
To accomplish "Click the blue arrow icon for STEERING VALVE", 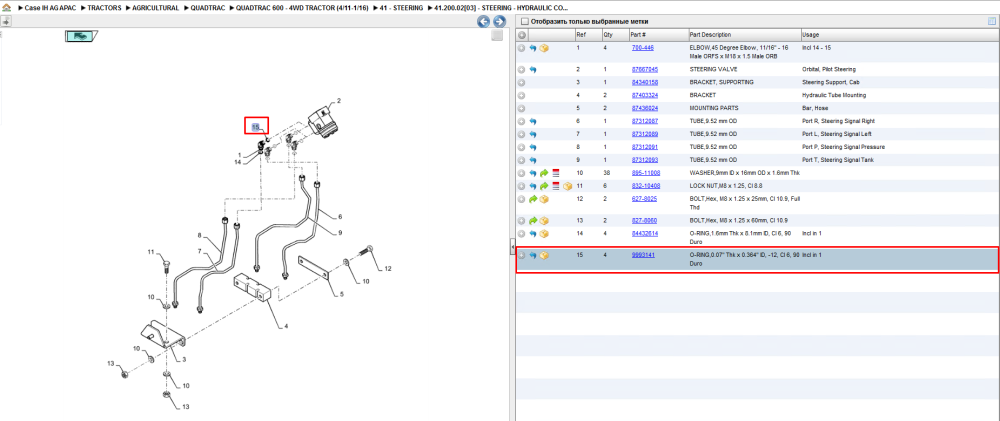I will pyautogui.click(x=533, y=70).
